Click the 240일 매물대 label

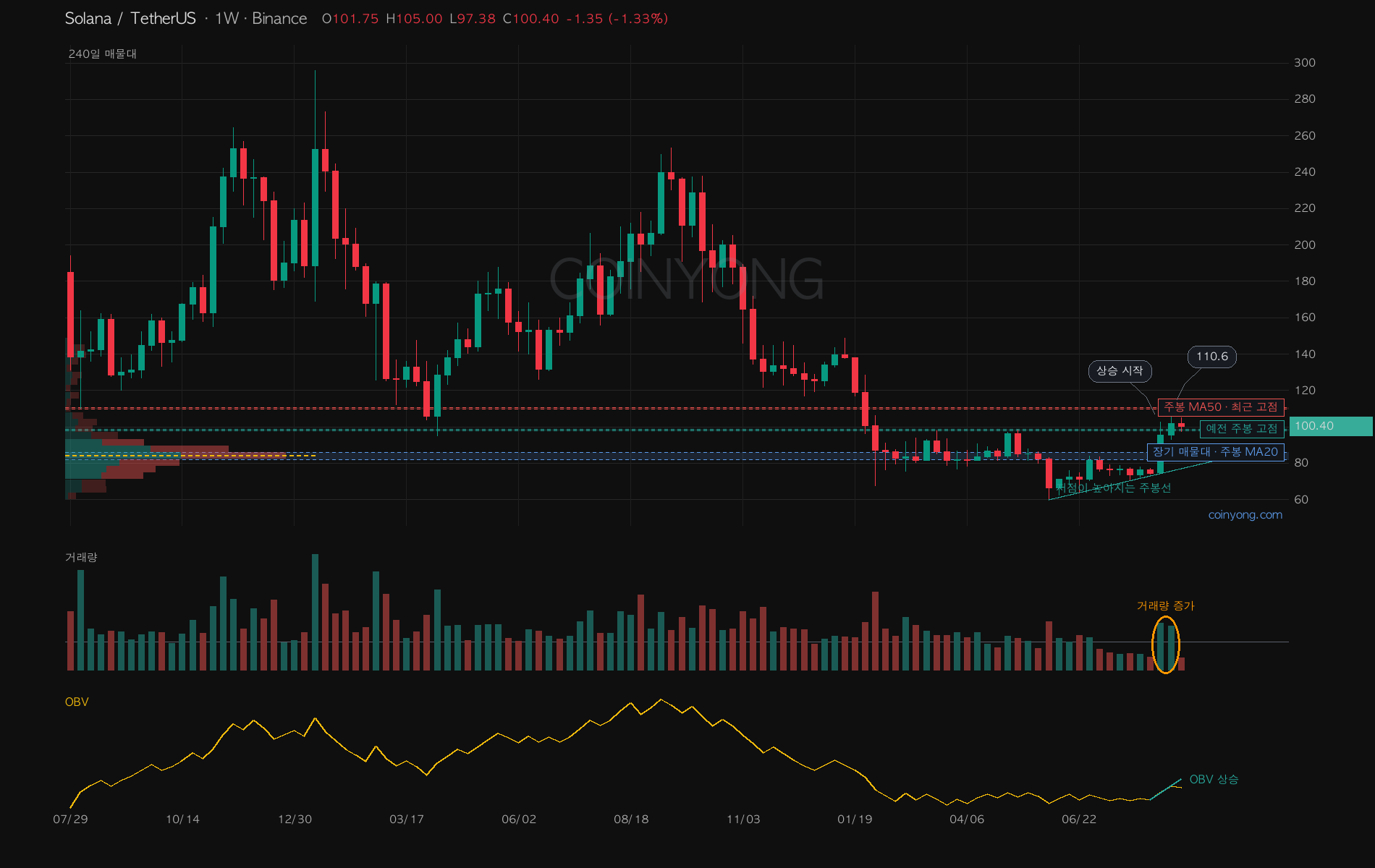point(102,54)
